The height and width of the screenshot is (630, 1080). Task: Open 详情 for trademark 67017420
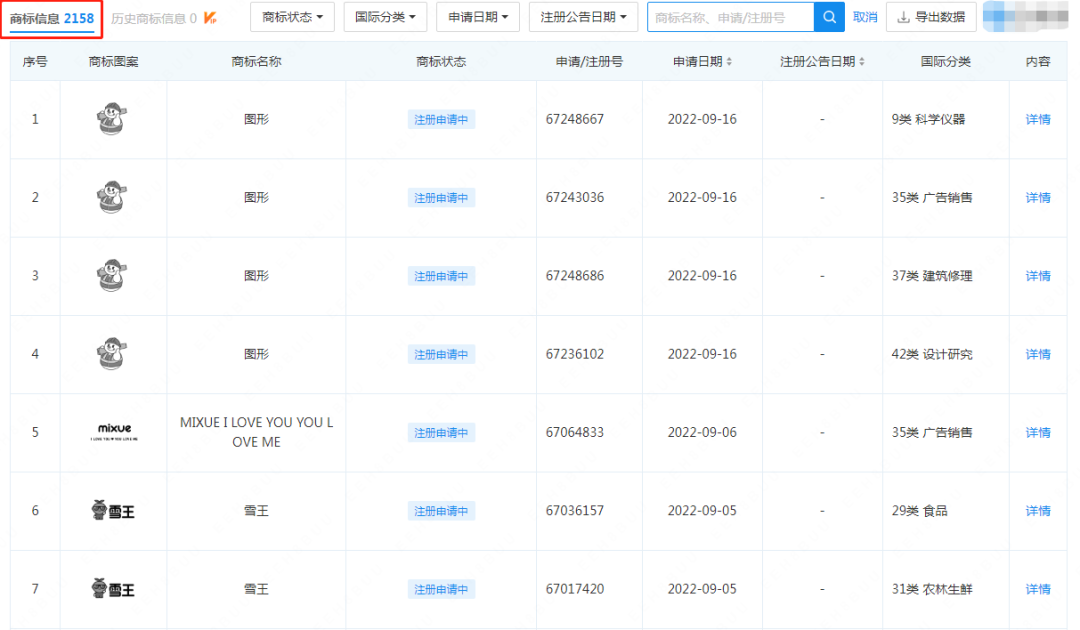(1038, 589)
